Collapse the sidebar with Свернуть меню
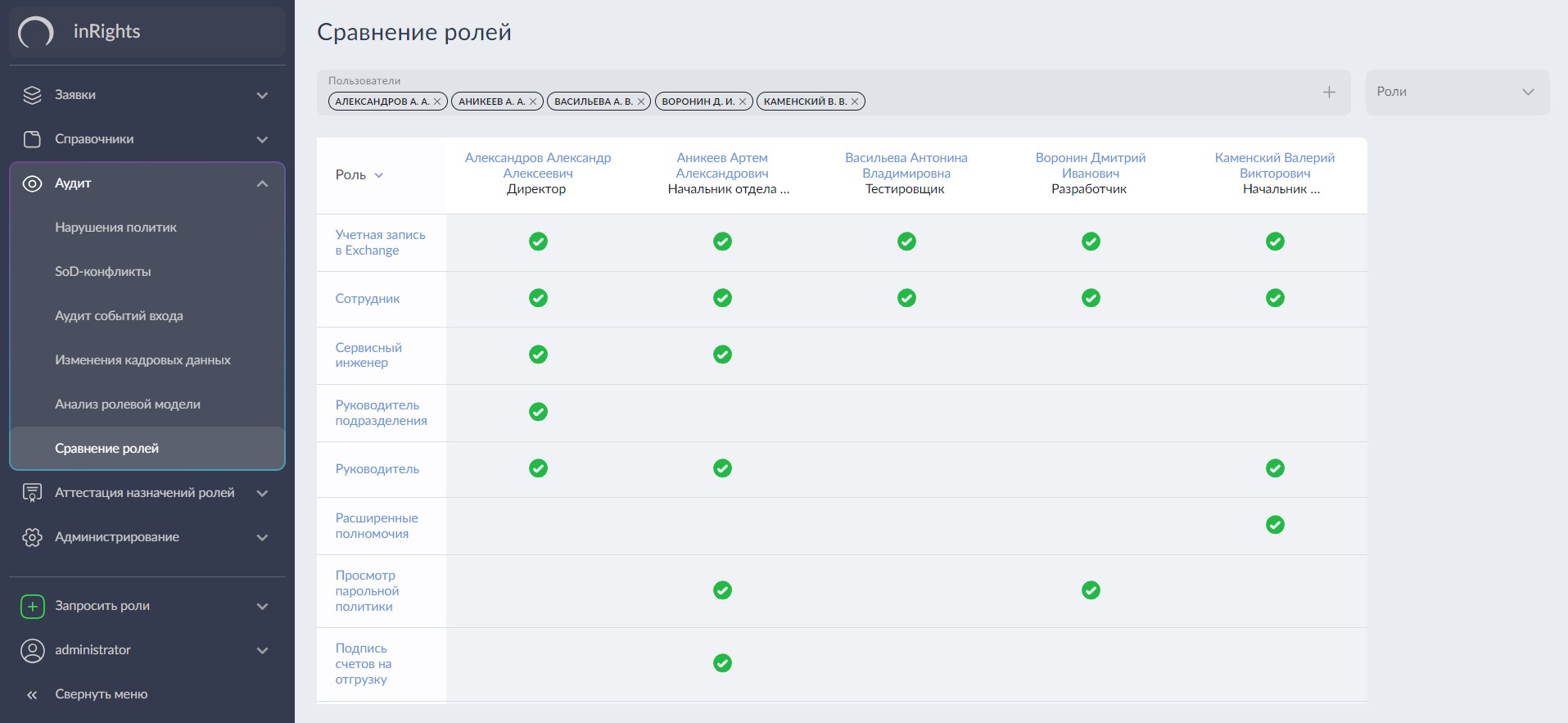The image size is (1568, 723). 101,694
